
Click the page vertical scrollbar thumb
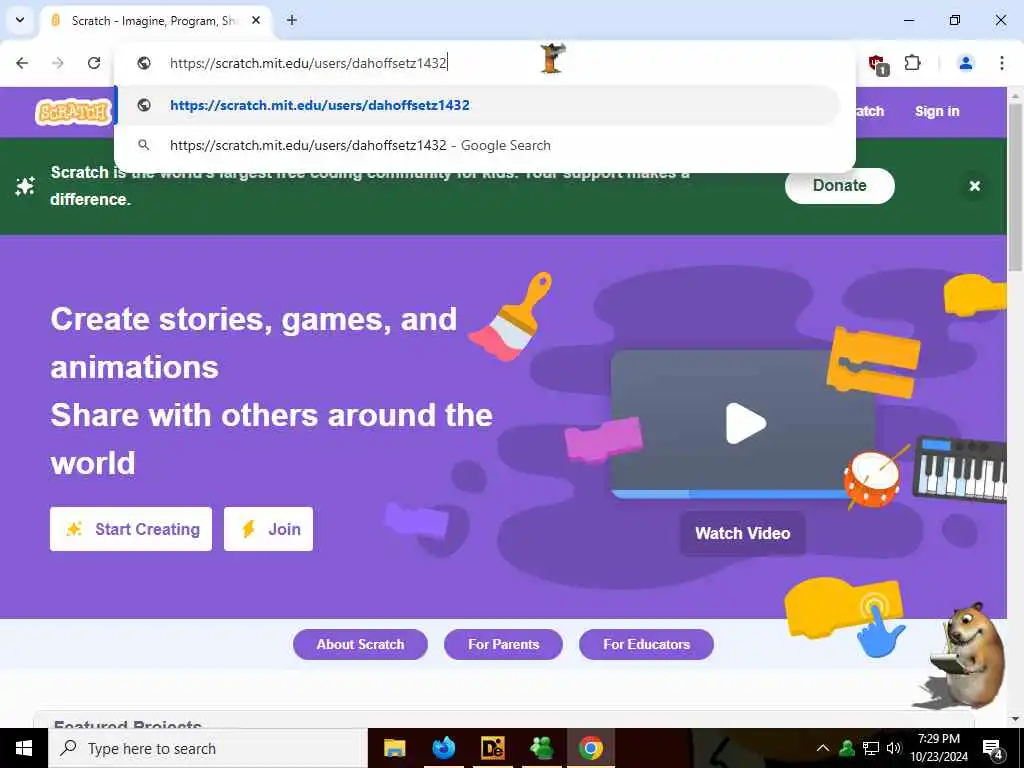(x=1015, y=187)
